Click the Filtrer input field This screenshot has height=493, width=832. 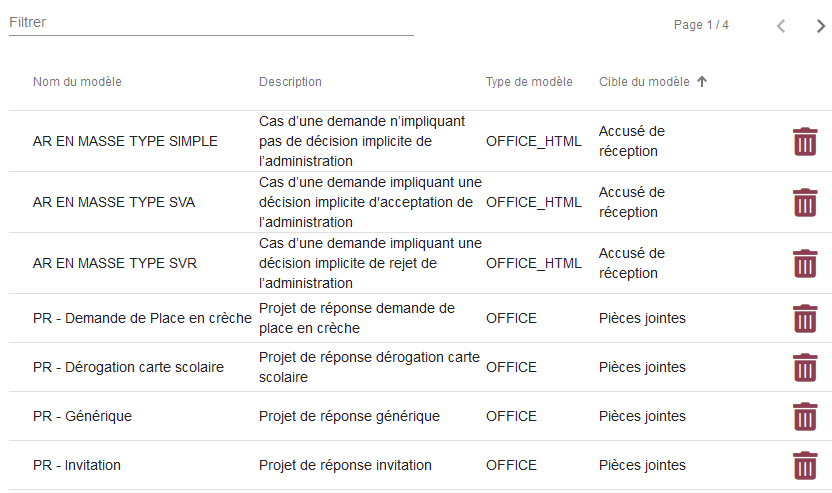point(211,22)
